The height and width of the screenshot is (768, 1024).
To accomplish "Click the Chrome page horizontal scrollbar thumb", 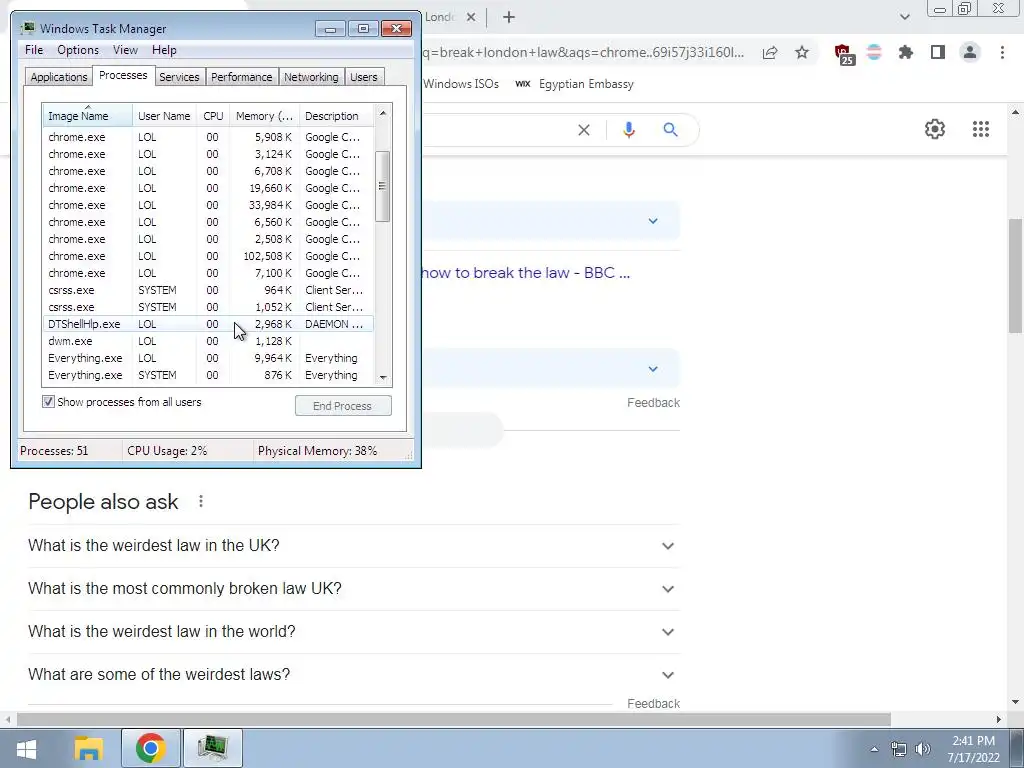I will [454, 719].
